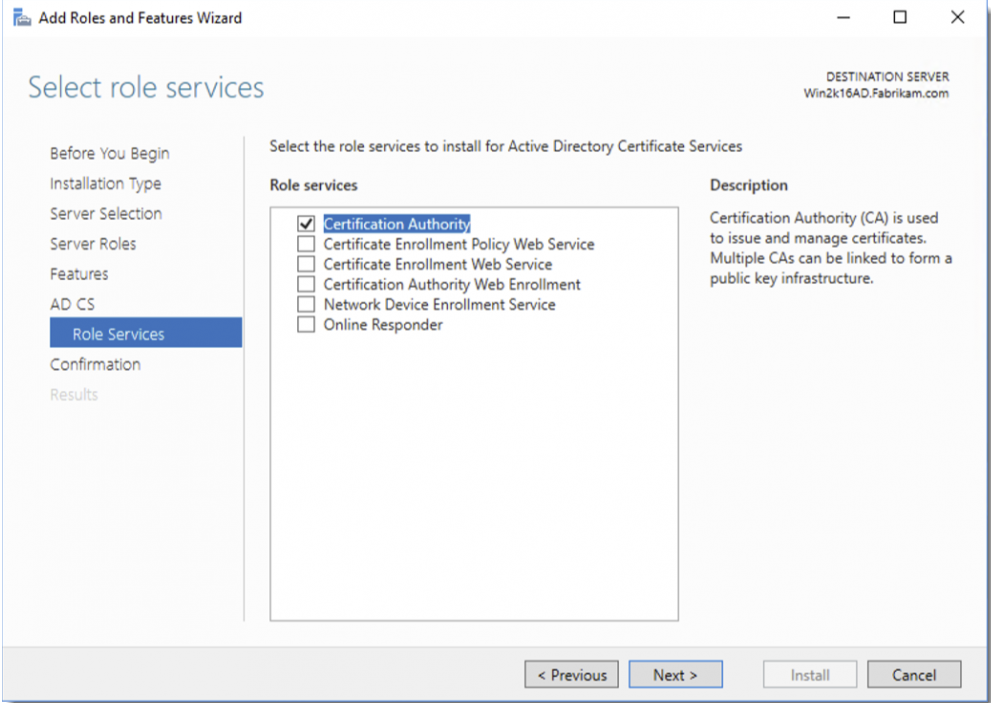Screen dimensions: 991x703
Task: Check Certificate Enrollment Policy Web Service
Action: click(306, 244)
